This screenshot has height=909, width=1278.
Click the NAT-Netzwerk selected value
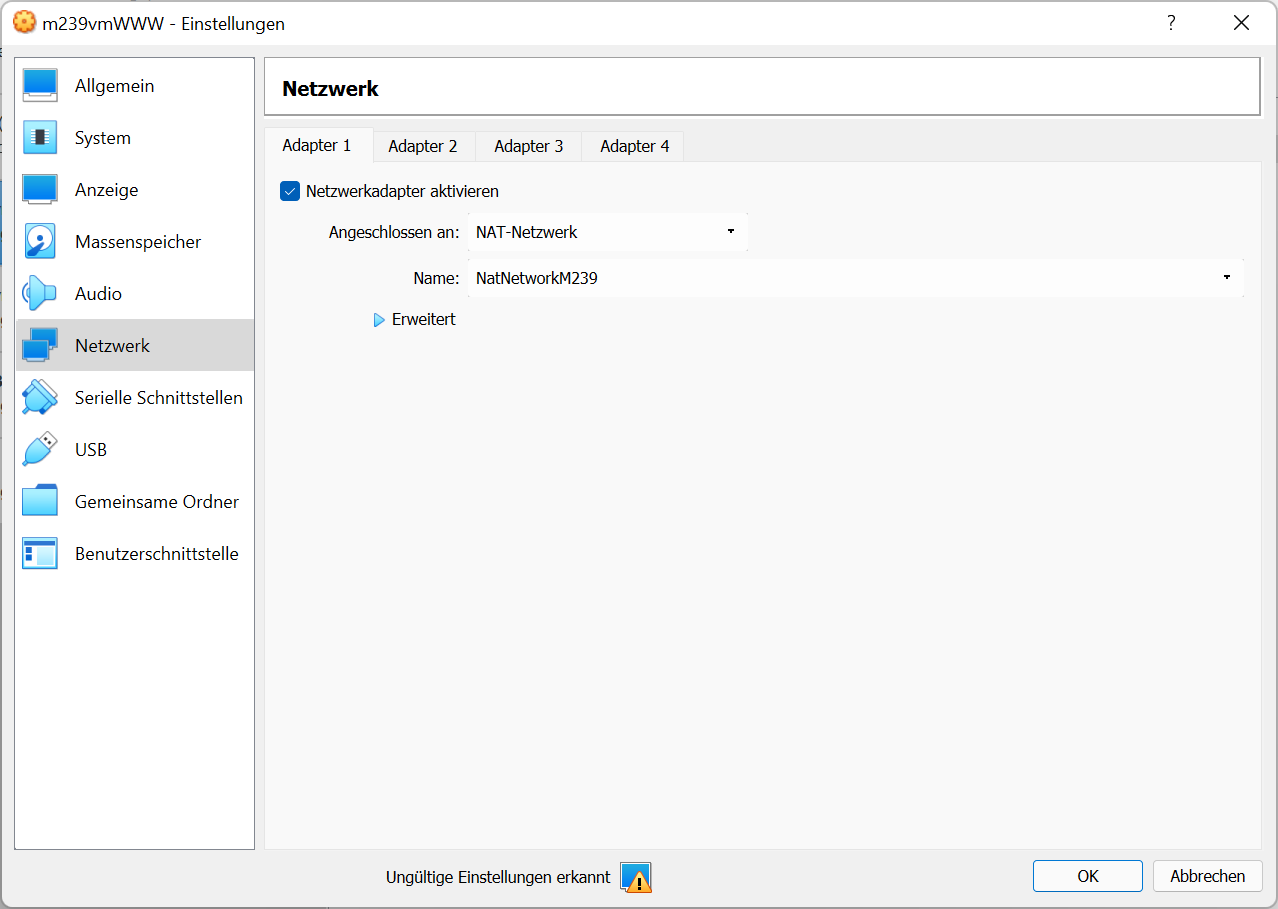[x=527, y=232]
